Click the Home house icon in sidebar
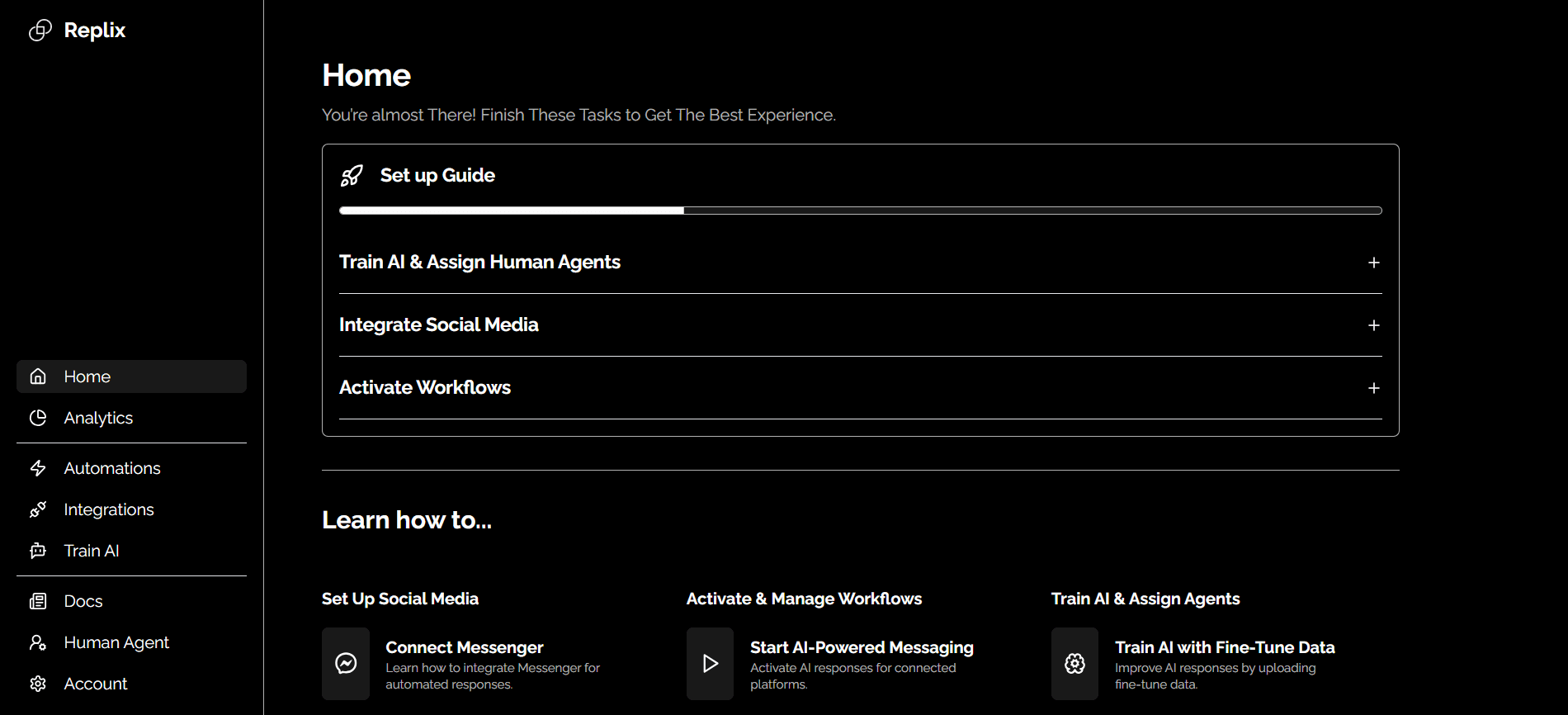The height and width of the screenshot is (715, 1568). (x=38, y=376)
